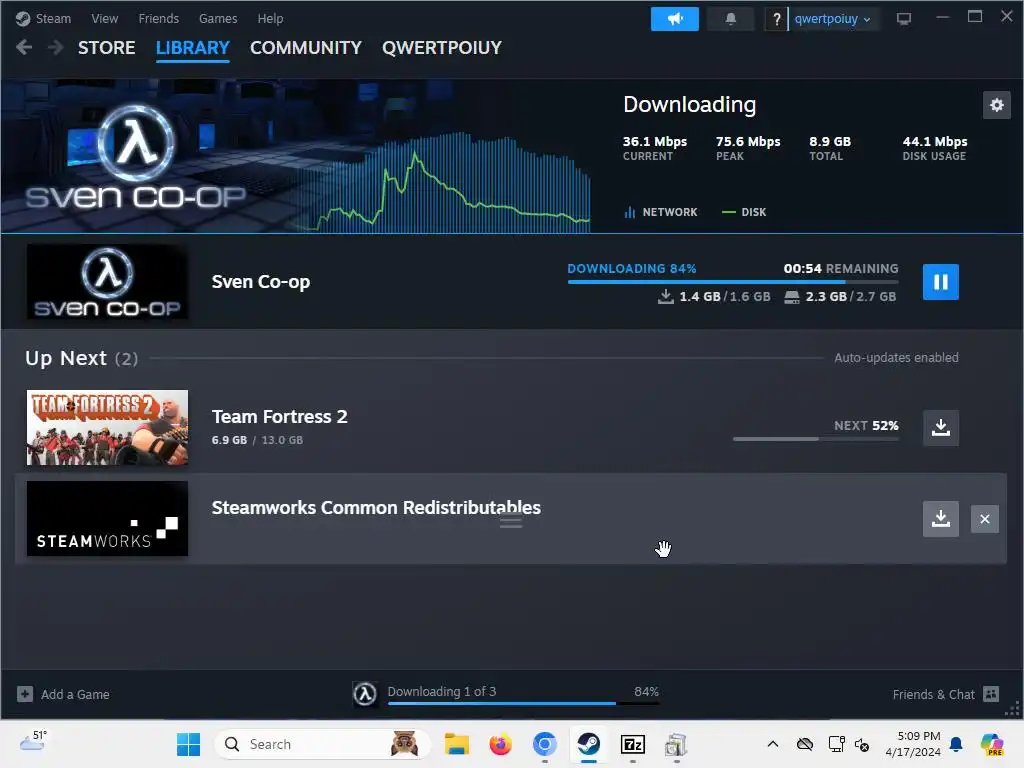Open download settings gear icon
Image resolution: width=1024 pixels, height=768 pixels.
(997, 105)
